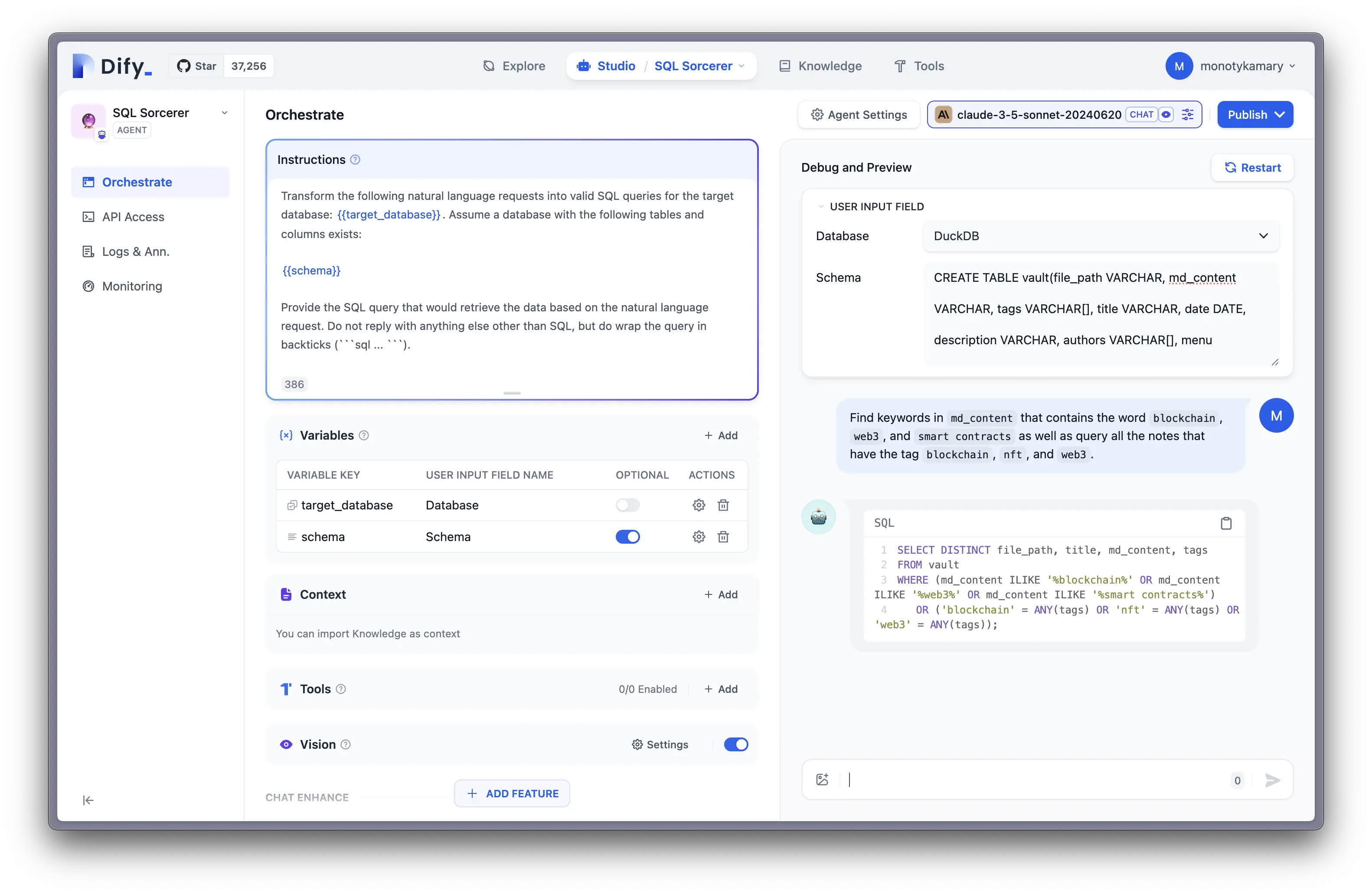Click the Vision help icon

pos(345,744)
